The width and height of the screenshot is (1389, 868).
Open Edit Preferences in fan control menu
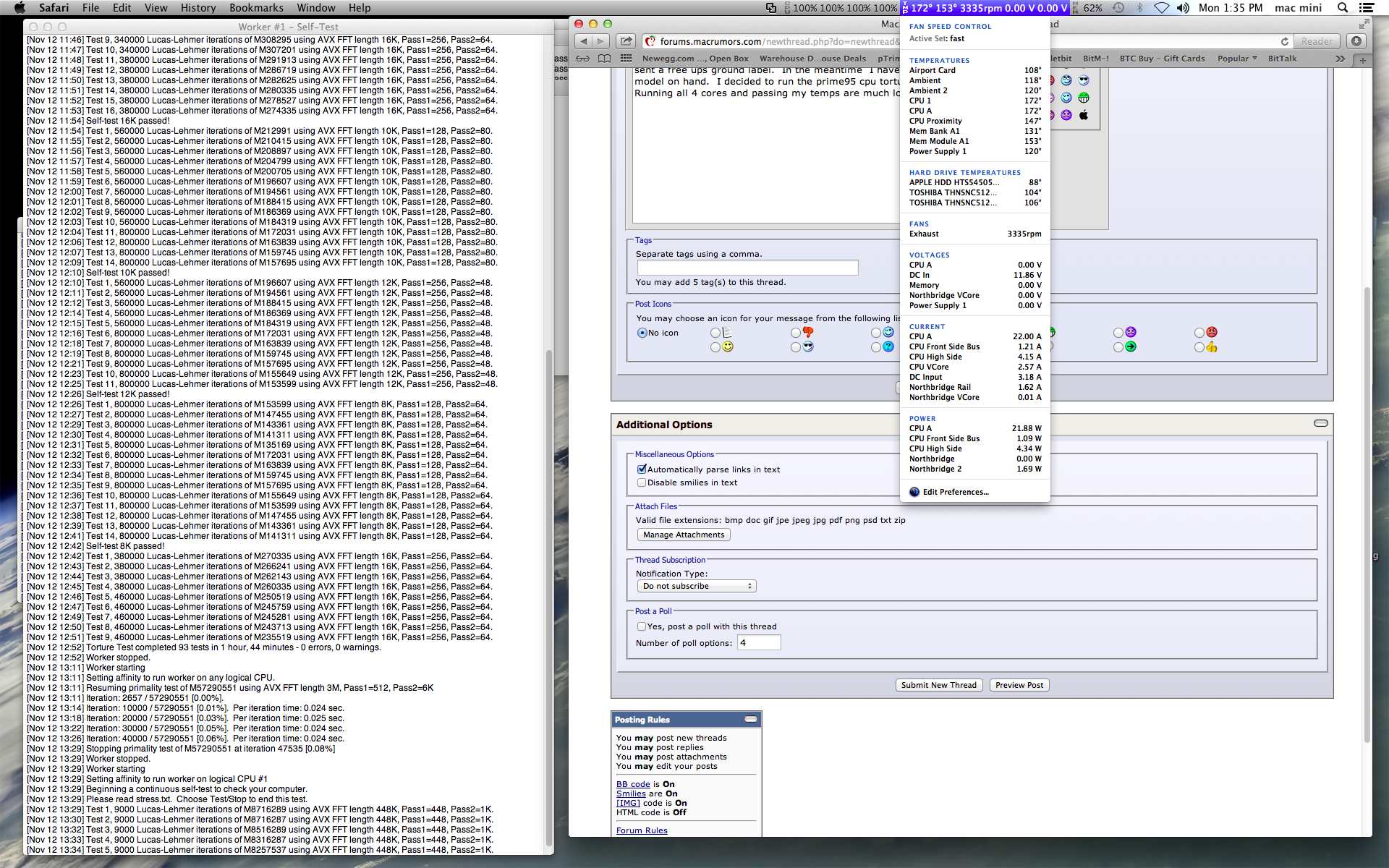pyautogui.click(x=956, y=492)
